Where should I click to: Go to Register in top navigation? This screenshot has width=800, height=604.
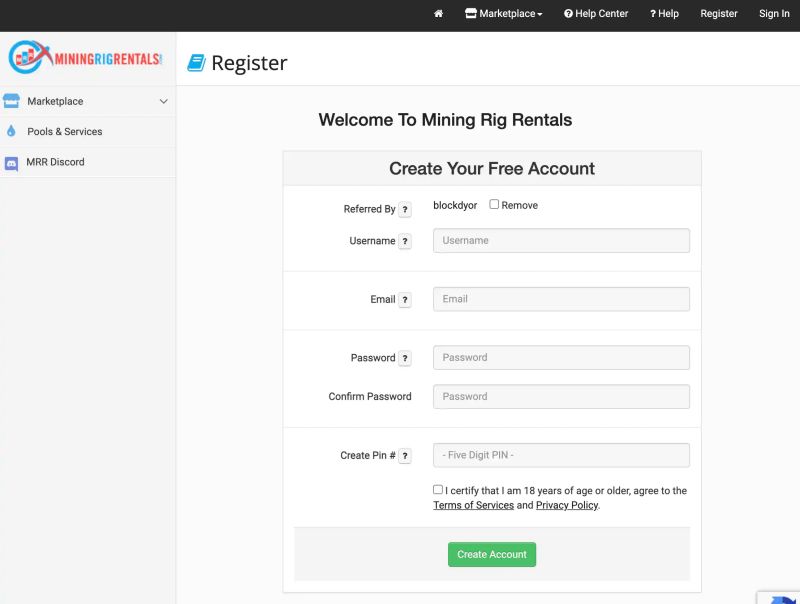719,14
